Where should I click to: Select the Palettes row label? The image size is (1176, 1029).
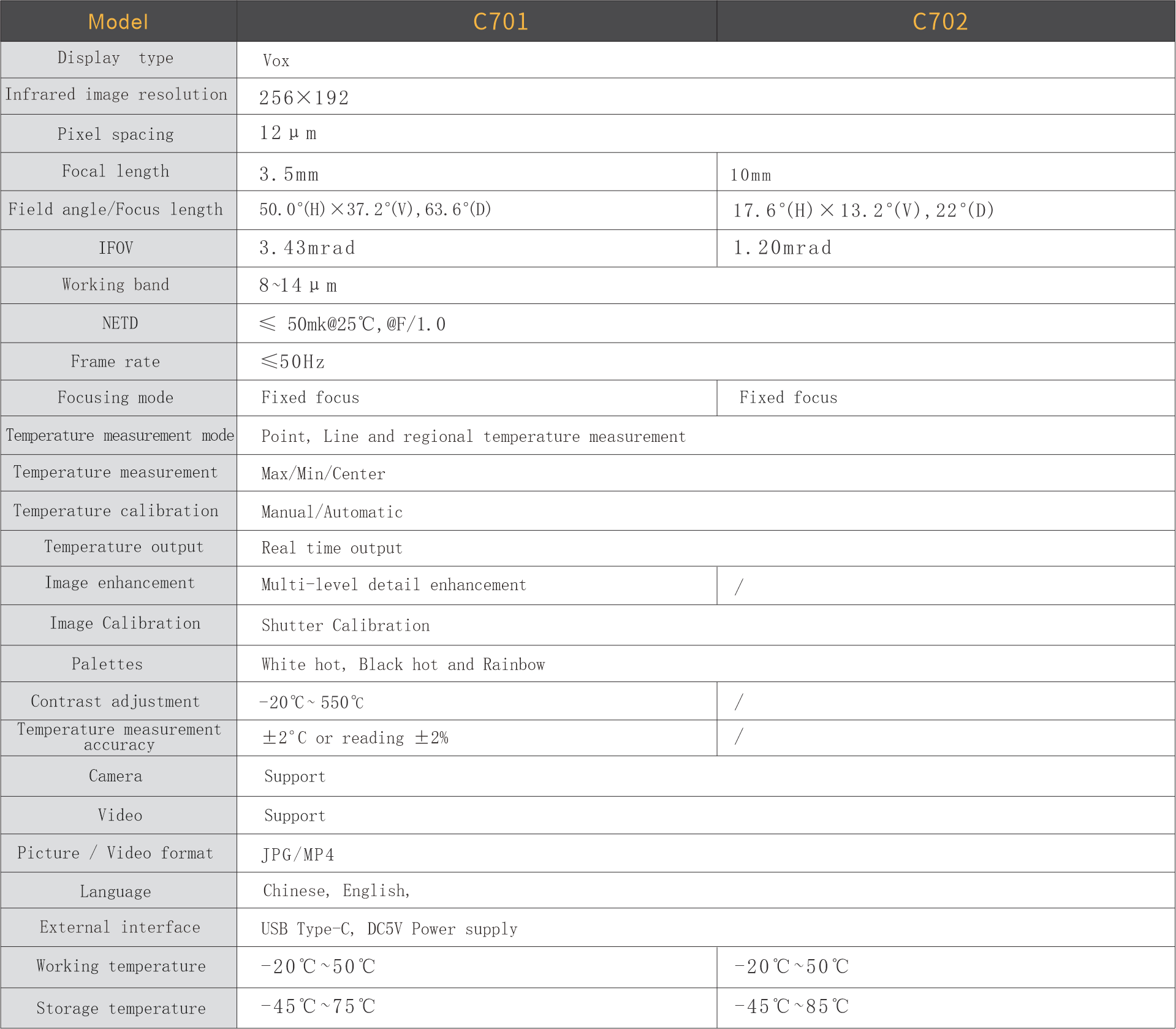point(107,664)
